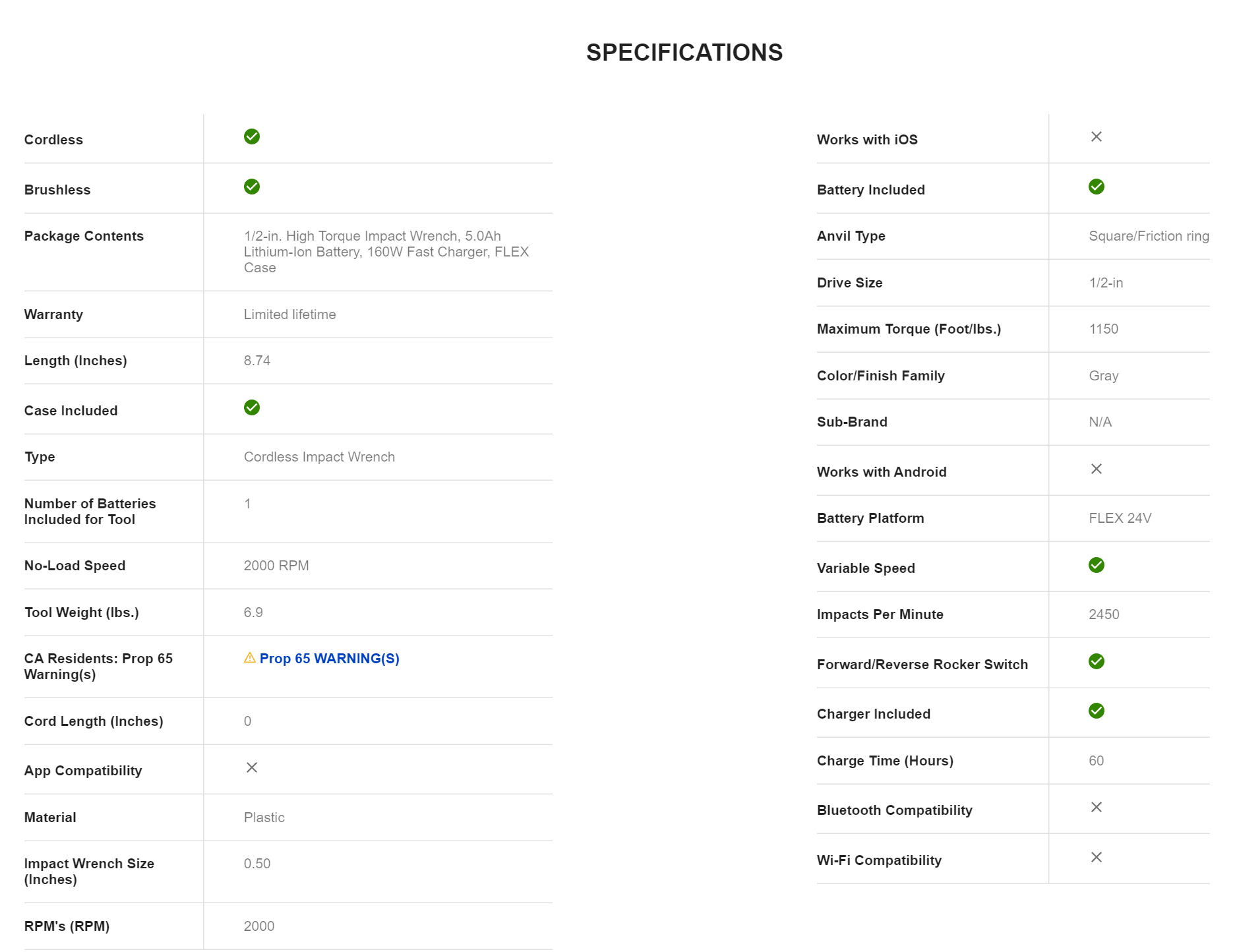Open the Prop 65 WARNING(S) link
Screen dimensions: 1235x952
[x=329, y=659]
